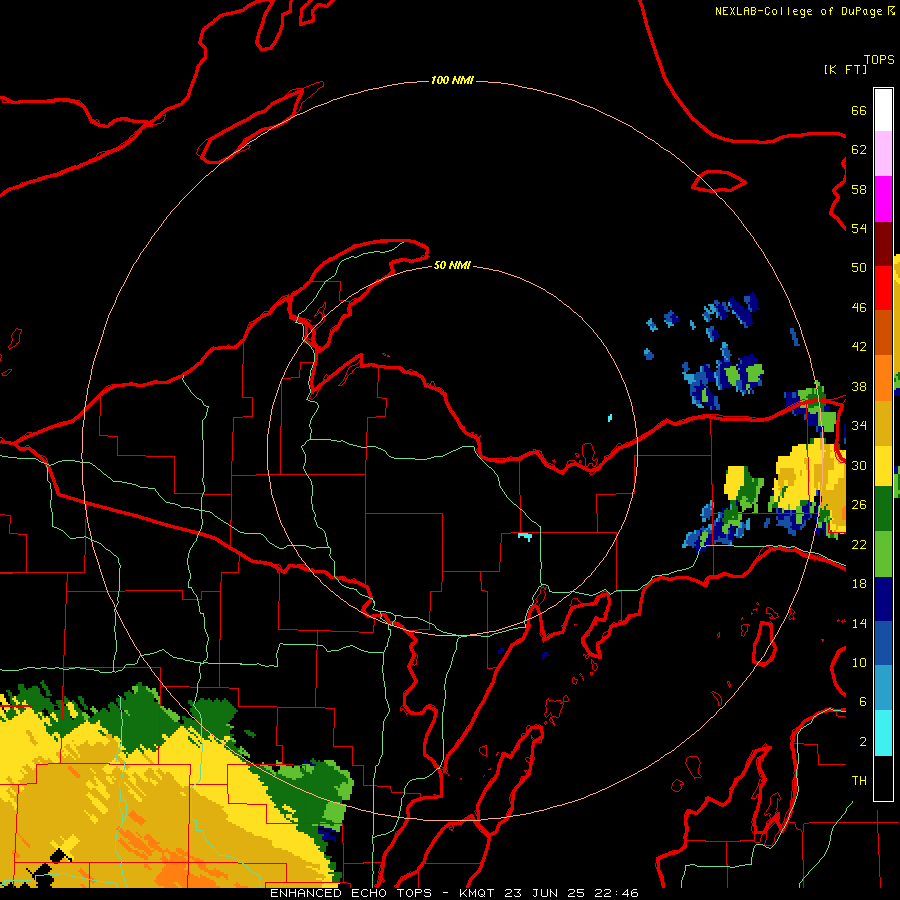Screen dimensions: 900x900
Task: Click the dark orange legend swatch between 42 and 46
Action: 883,332
